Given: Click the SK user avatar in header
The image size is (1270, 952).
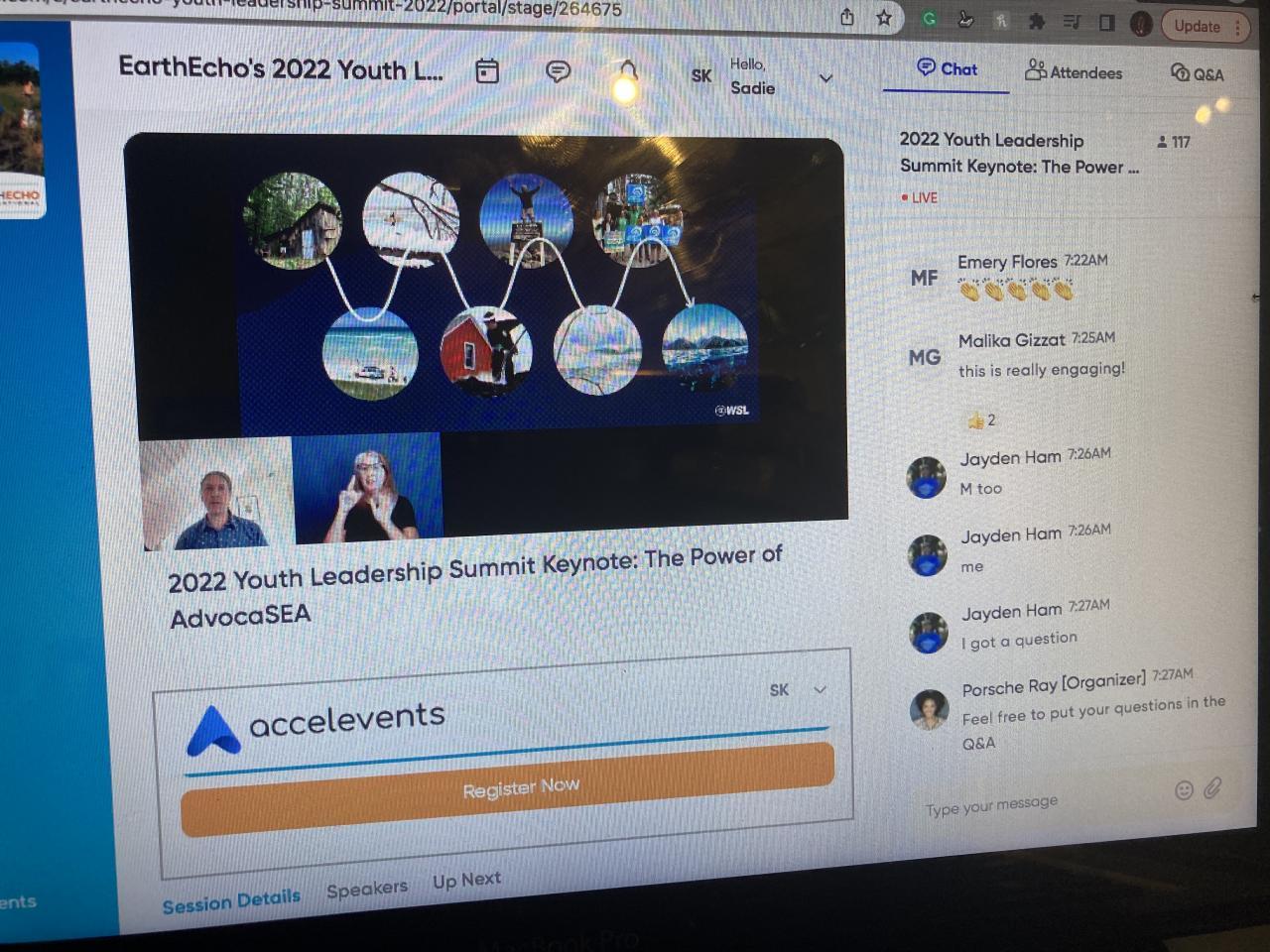Looking at the screenshot, I should coord(701,75).
